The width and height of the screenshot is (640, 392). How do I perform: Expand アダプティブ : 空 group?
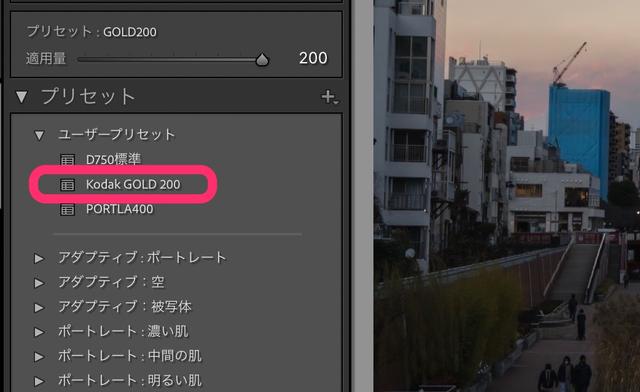pos(39,283)
